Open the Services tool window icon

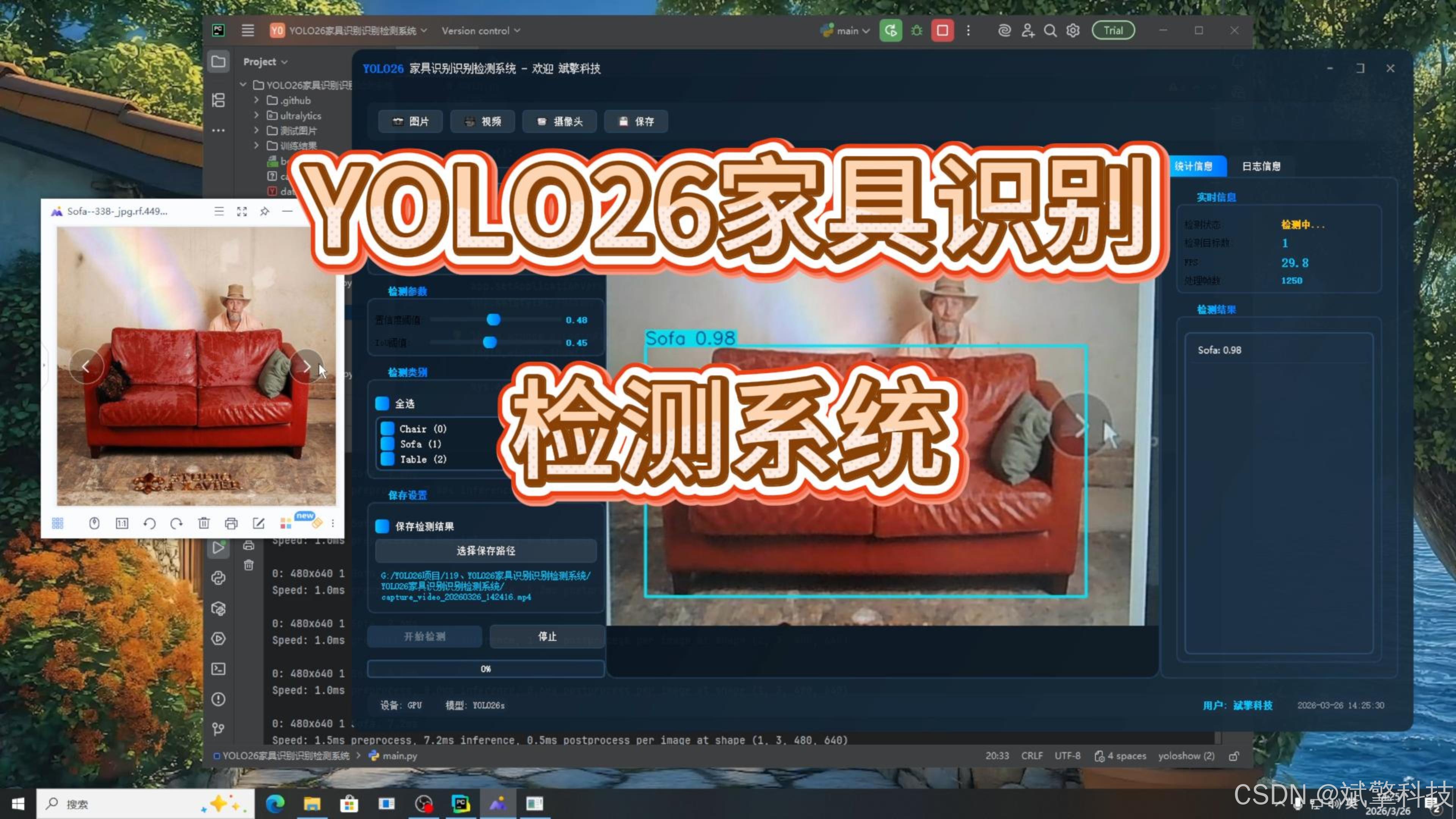tap(218, 639)
